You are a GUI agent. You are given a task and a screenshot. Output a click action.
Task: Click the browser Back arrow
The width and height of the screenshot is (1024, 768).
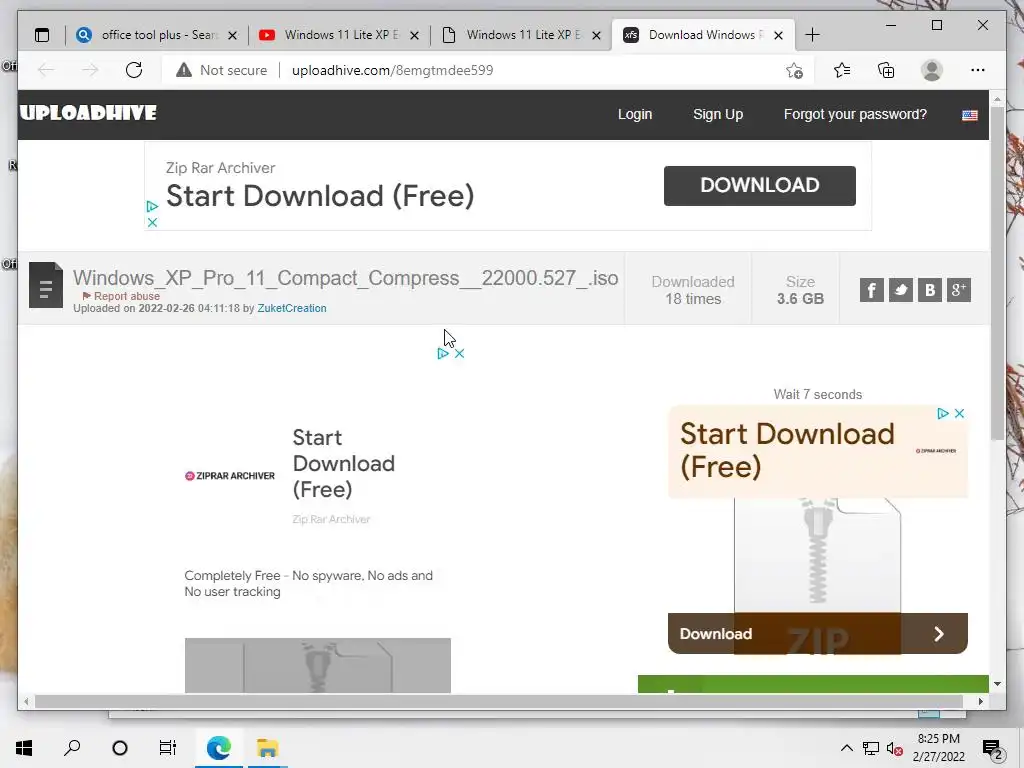46,71
